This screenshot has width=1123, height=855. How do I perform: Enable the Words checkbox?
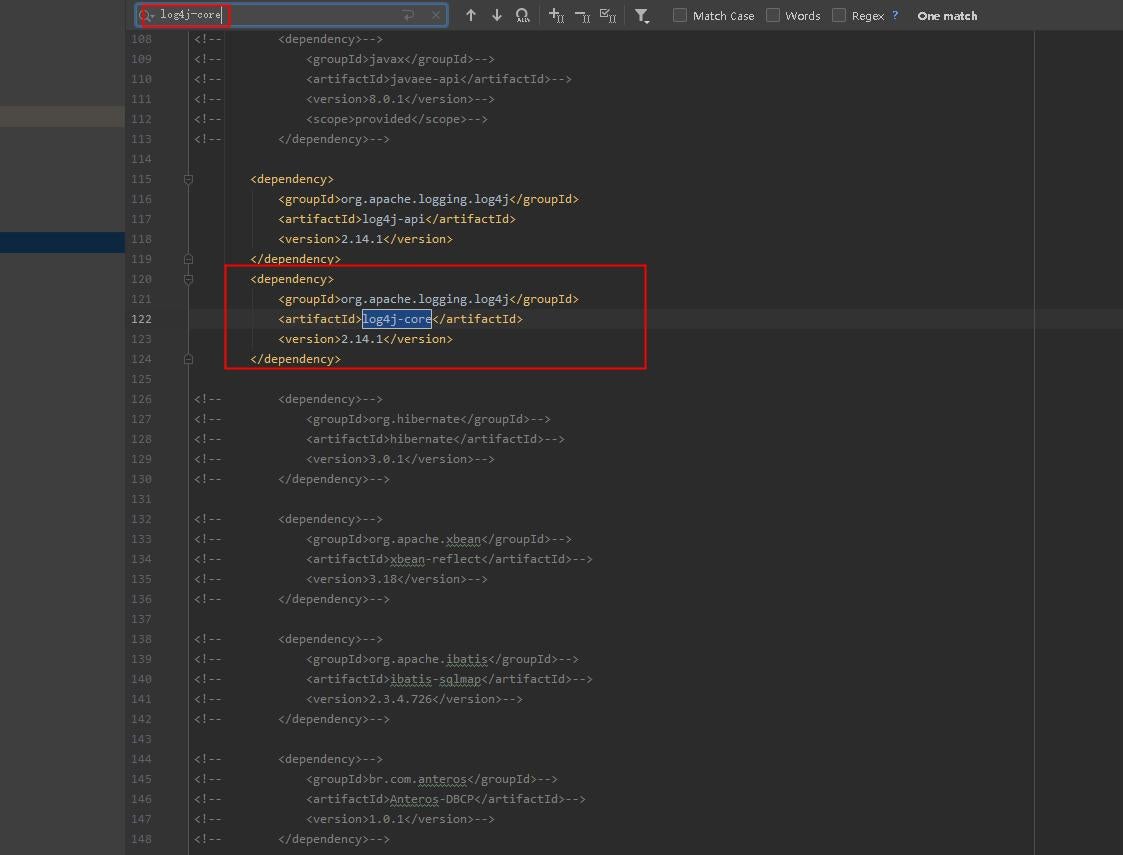point(773,15)
